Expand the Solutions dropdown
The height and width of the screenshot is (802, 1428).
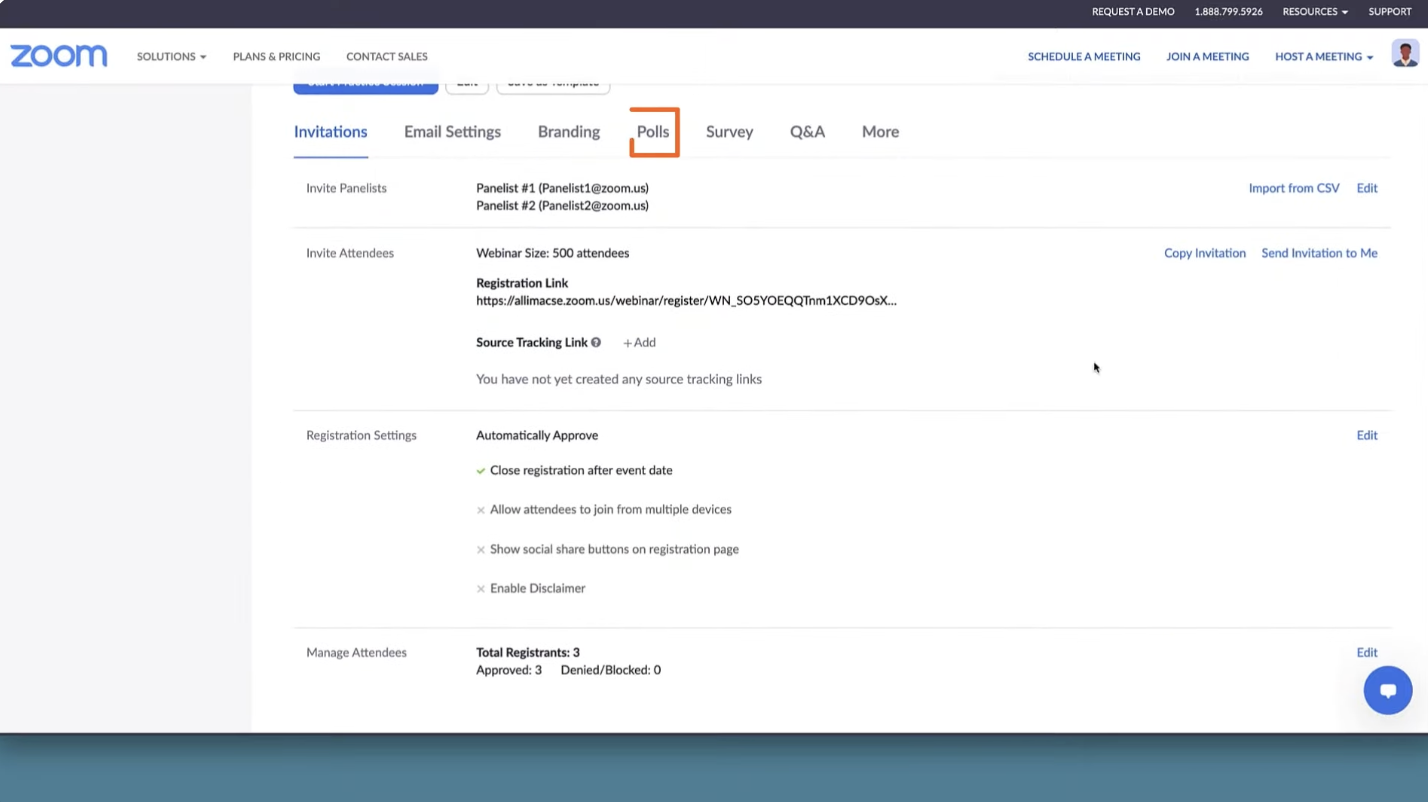pos(171,57)
